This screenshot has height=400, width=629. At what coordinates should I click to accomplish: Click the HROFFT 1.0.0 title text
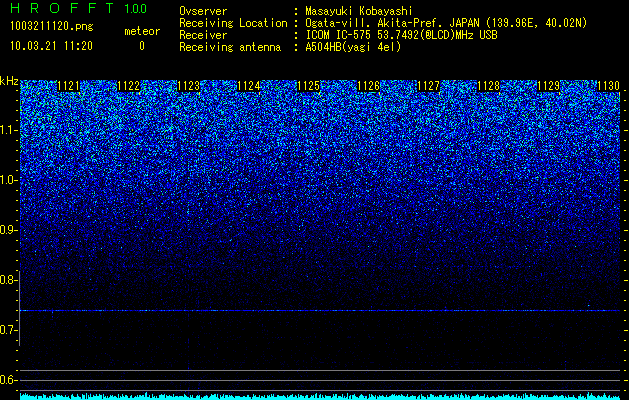point(79,8)
